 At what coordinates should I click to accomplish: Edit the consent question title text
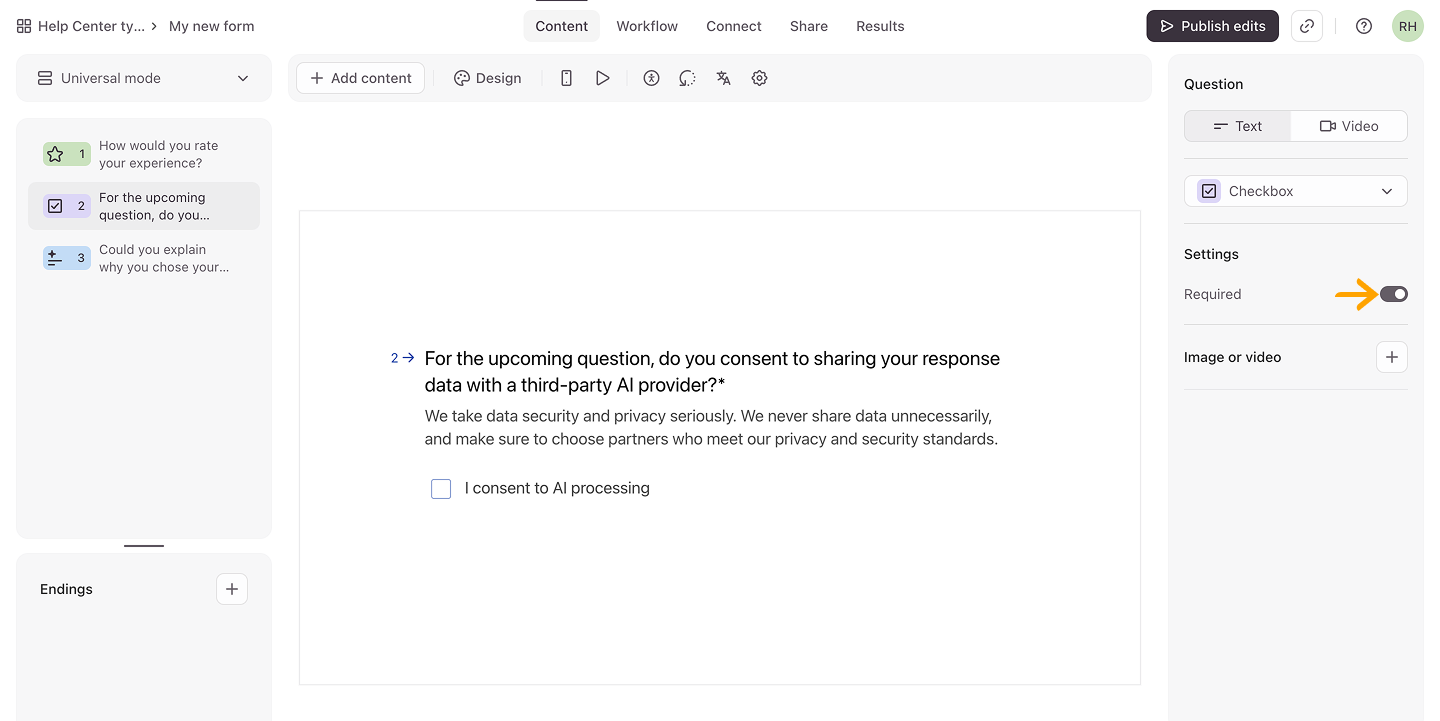(x=712, y=371)
